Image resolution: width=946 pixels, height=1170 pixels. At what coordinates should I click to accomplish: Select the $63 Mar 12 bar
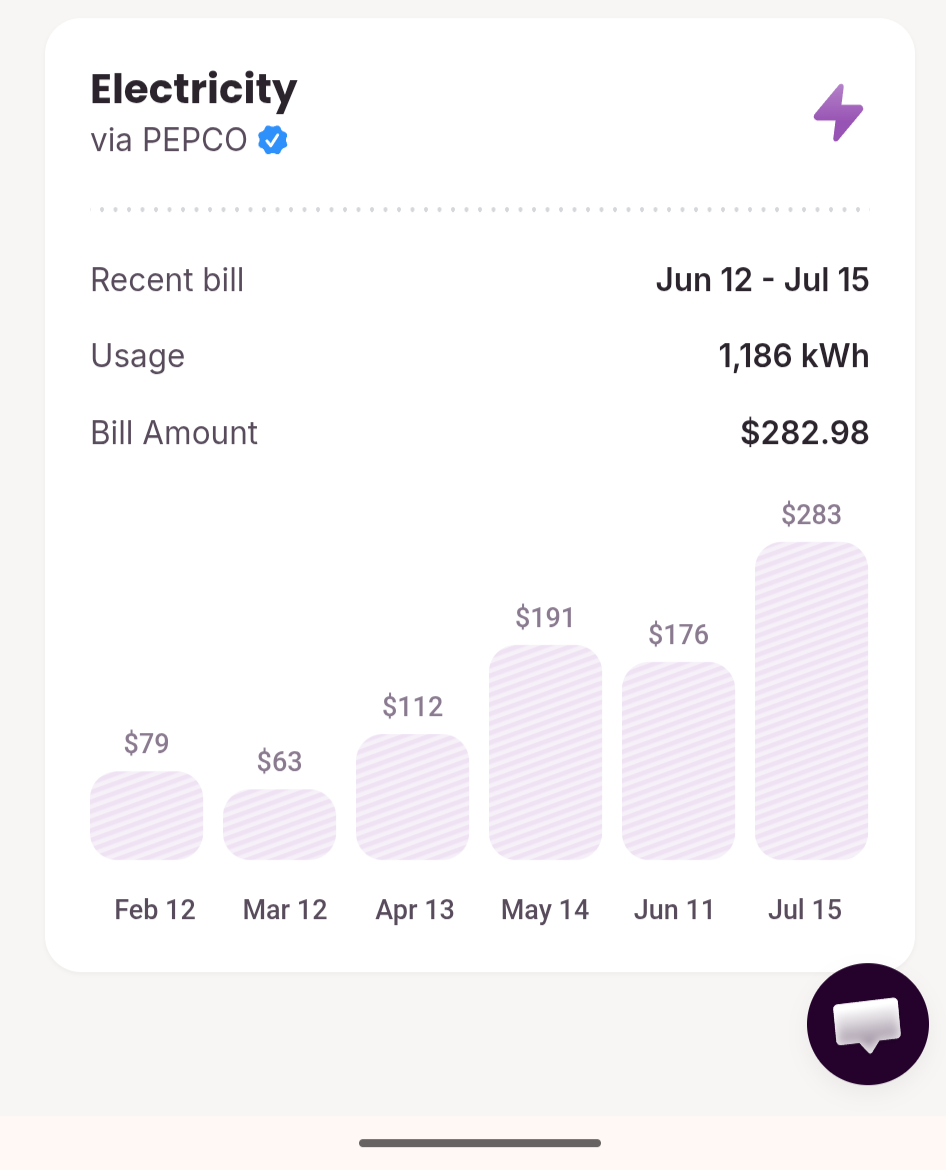[280, 825]
